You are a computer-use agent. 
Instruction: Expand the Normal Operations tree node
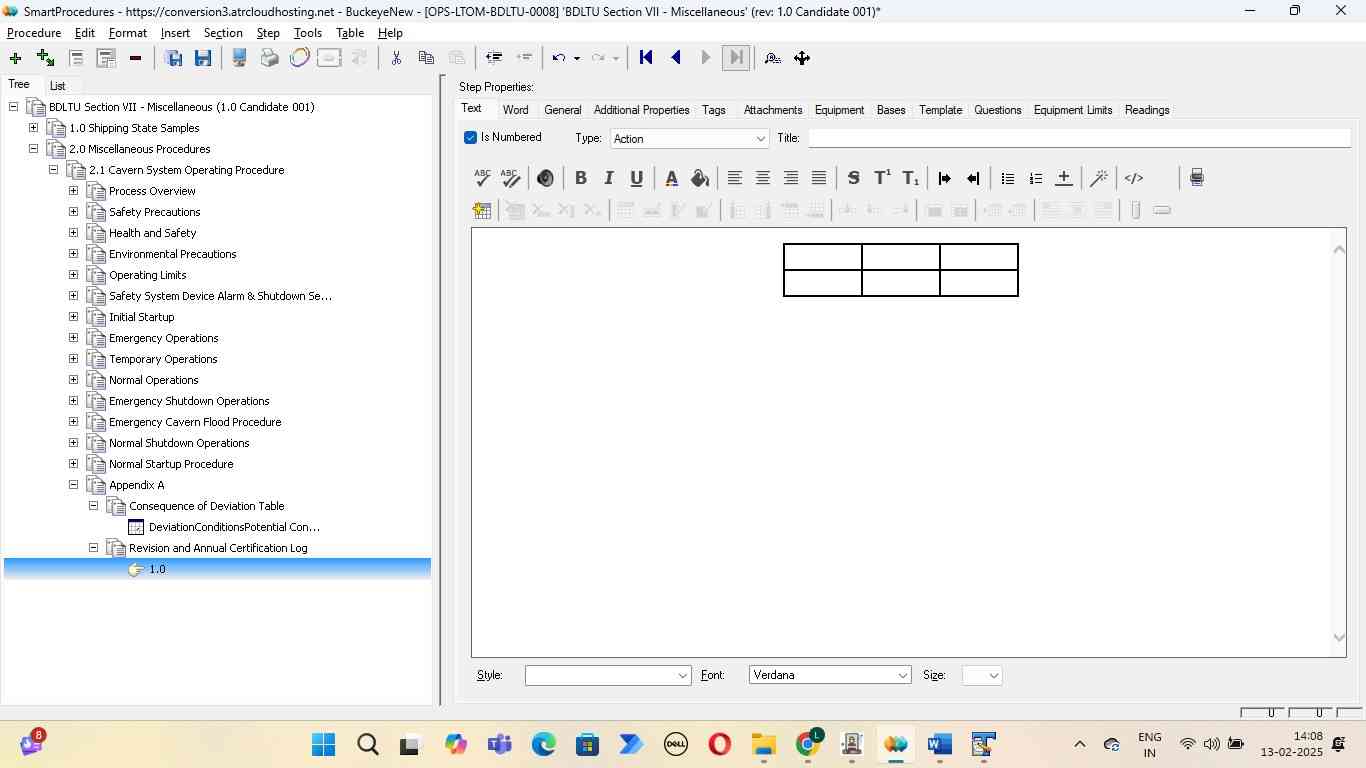[73, 380]
